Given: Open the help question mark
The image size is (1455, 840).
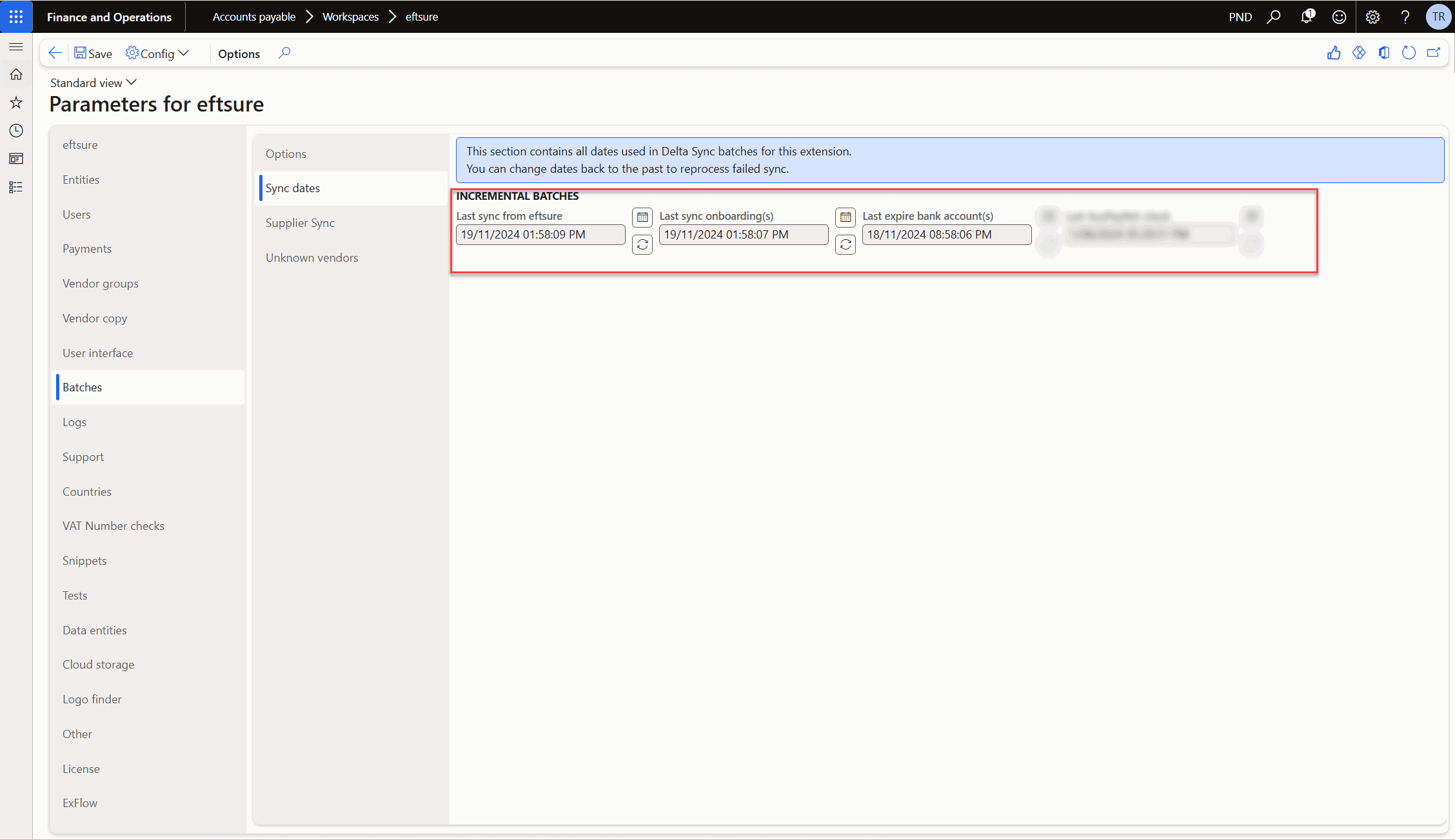Looking at the screenshot, I should (x=1405, y=17).
